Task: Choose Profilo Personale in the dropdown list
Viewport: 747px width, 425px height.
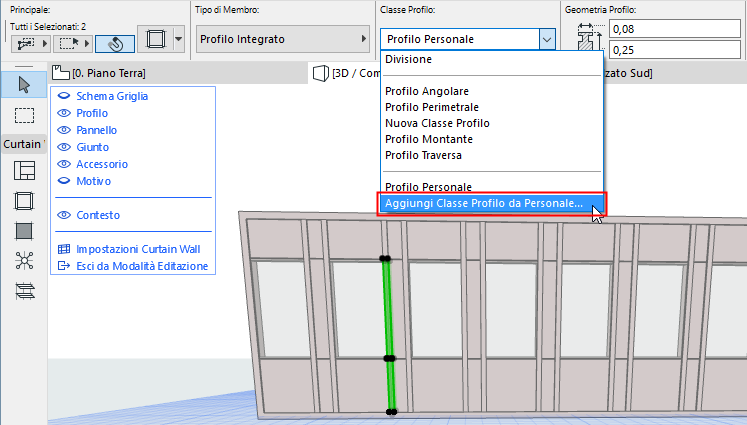Action: [492, 186]
